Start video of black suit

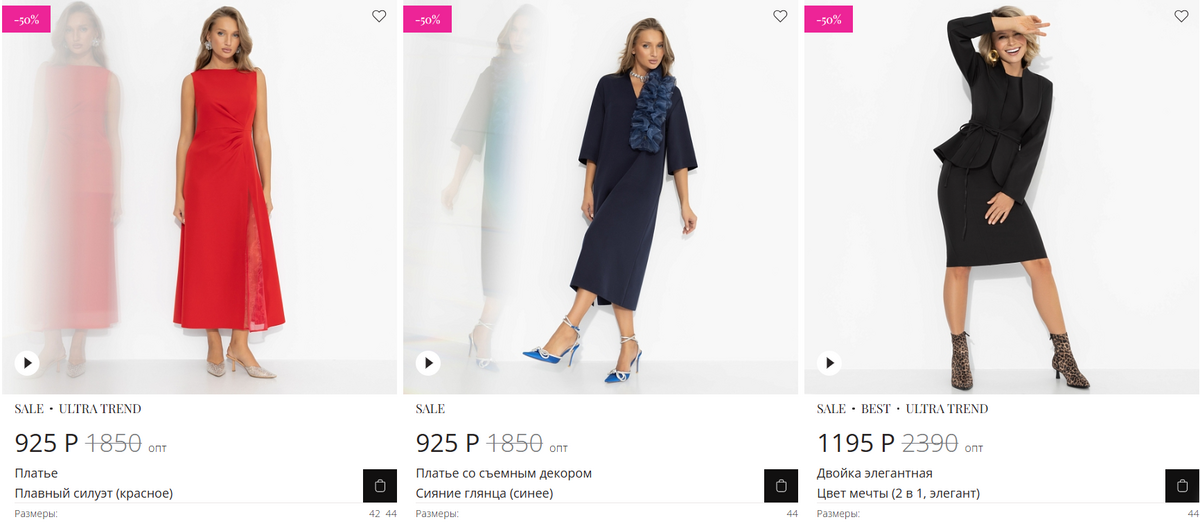[829, 363]
